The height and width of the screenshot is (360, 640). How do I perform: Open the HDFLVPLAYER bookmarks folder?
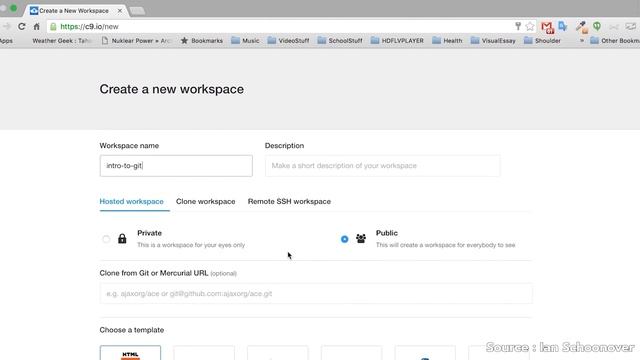397,40
